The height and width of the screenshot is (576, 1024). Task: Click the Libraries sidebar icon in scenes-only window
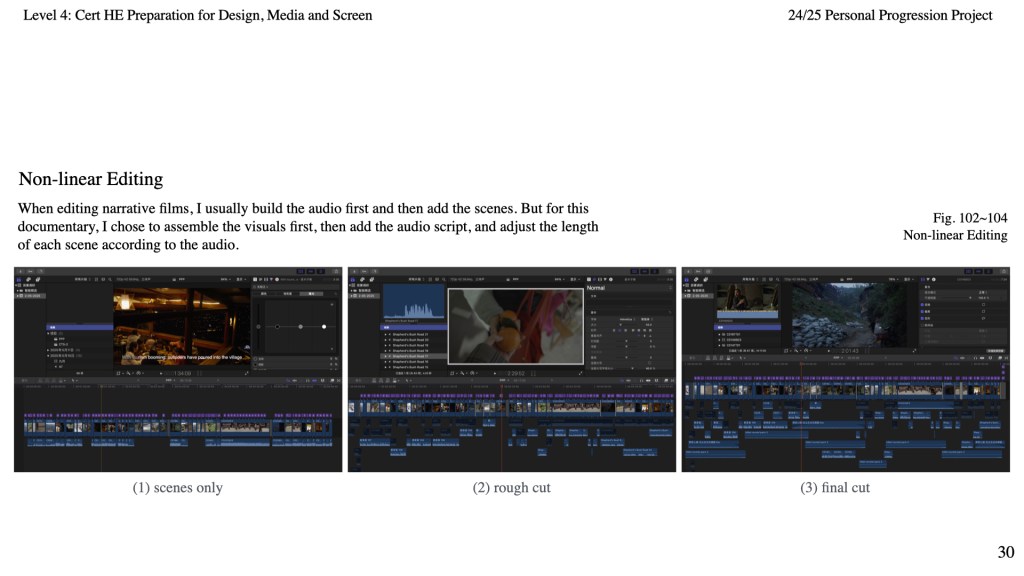tap(19, 279)
